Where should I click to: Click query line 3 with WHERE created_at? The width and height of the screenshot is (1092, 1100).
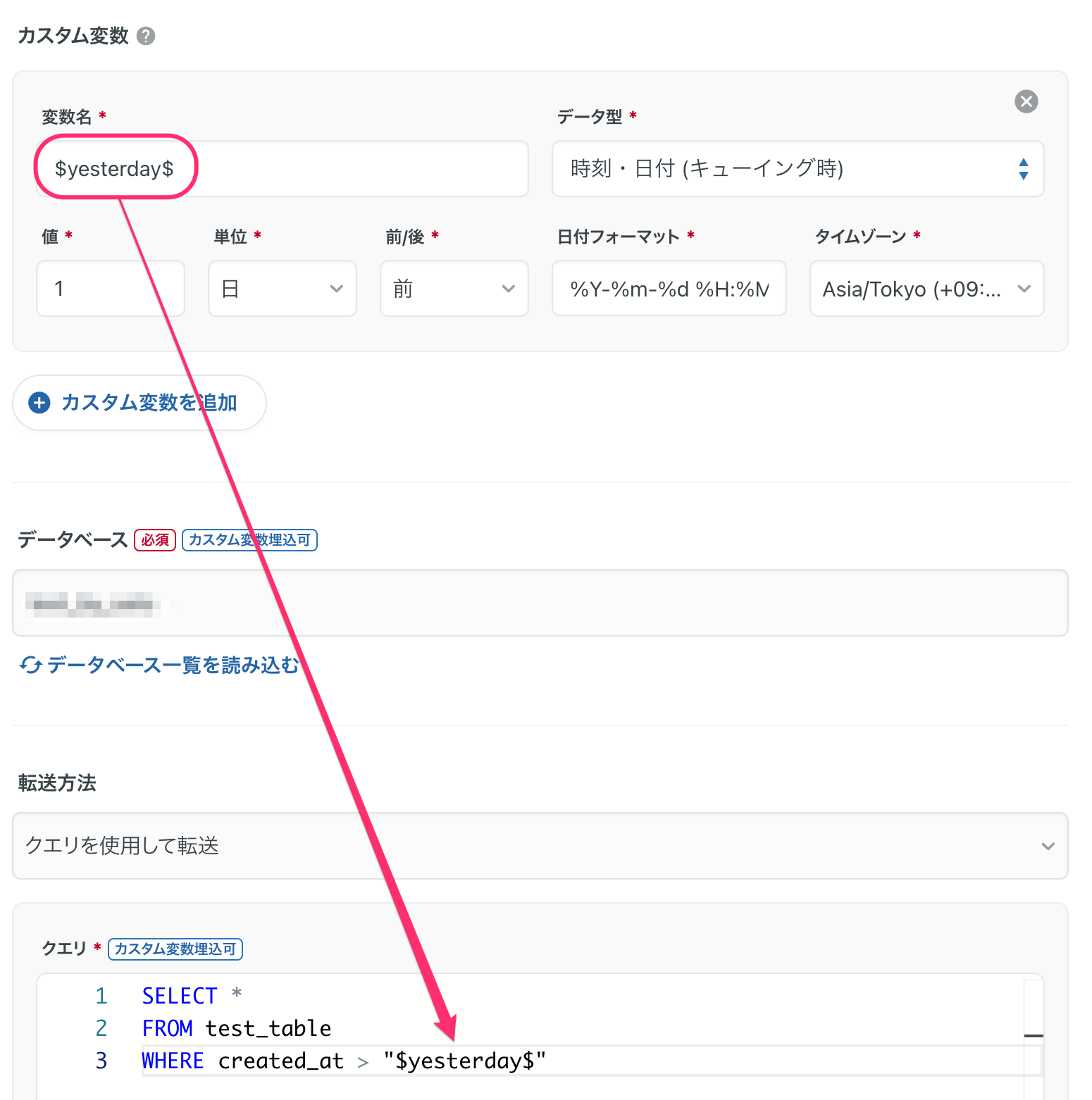[344, 1061]
